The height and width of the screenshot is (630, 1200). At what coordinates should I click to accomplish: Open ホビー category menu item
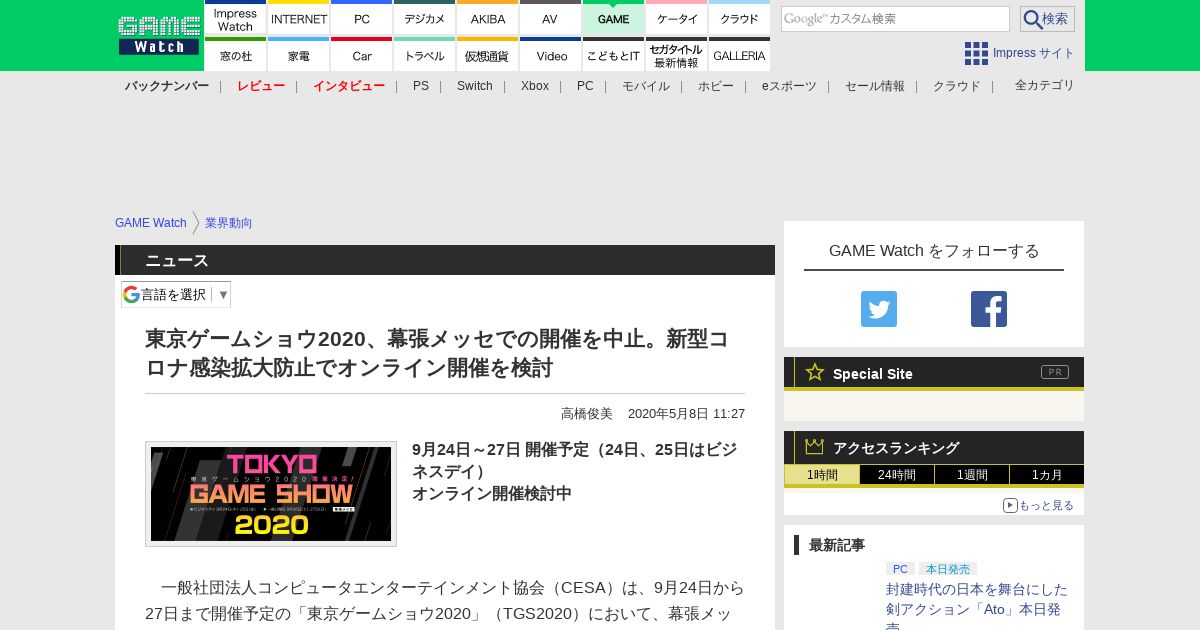[716, 86]
